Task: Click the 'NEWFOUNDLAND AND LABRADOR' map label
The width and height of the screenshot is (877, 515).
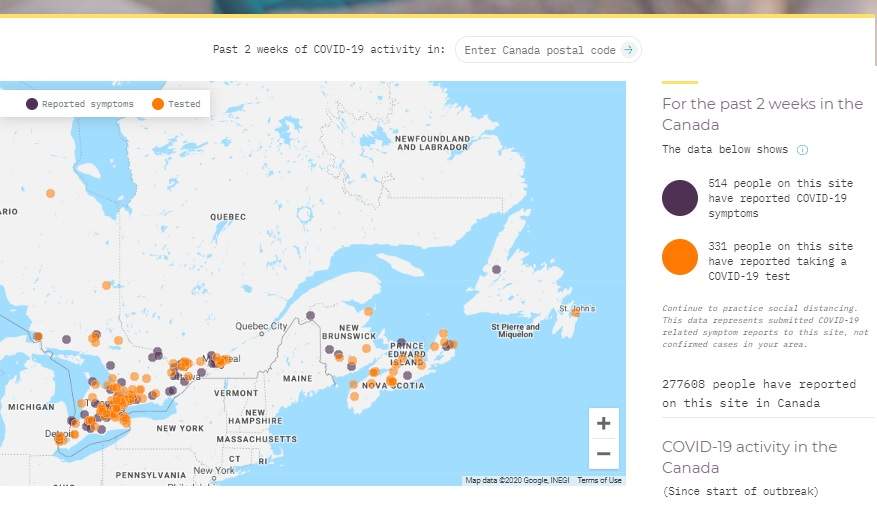Action: 432,143
